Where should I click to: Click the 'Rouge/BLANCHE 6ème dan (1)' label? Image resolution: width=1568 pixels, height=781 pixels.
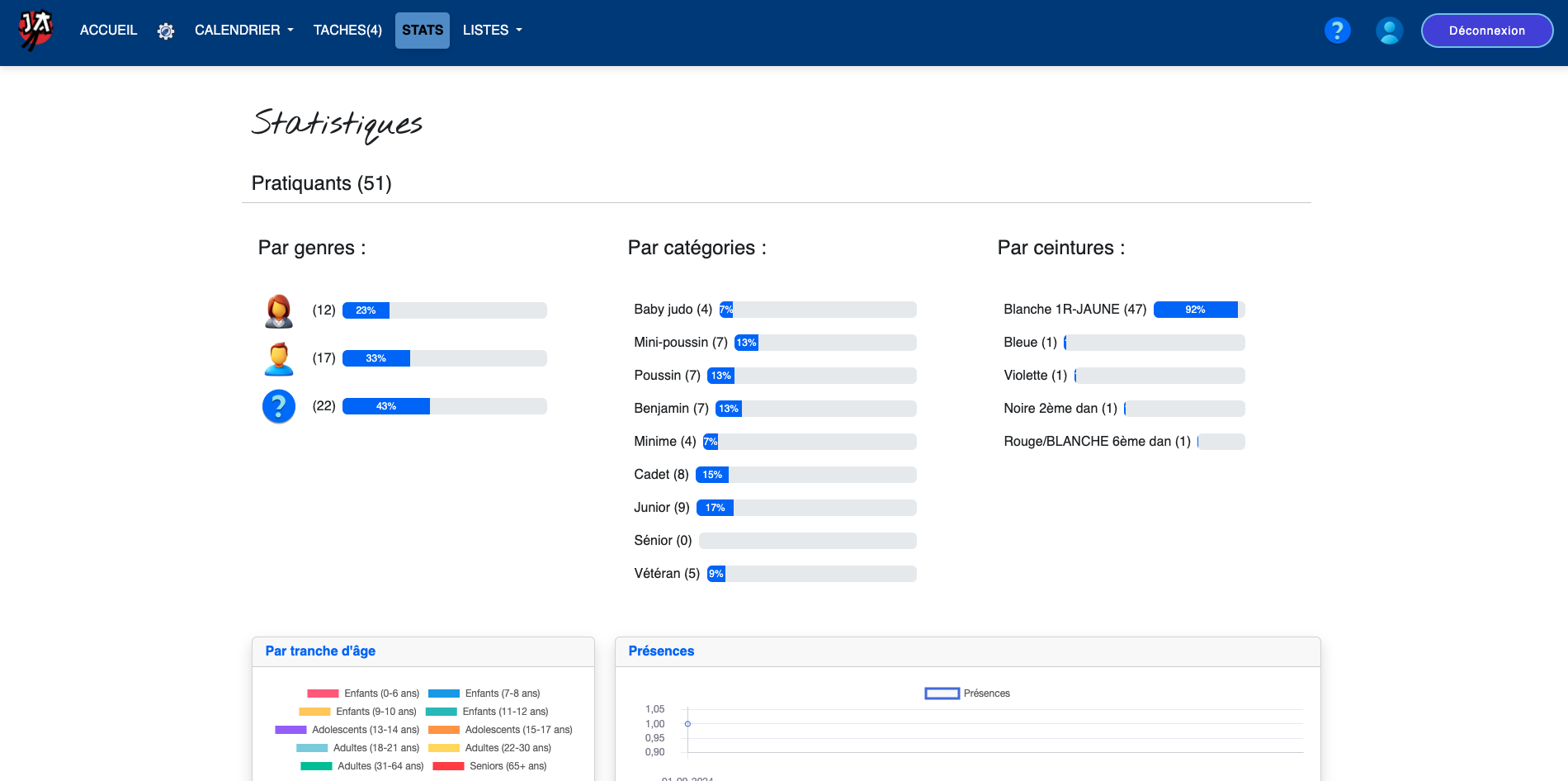[1097, 442]
